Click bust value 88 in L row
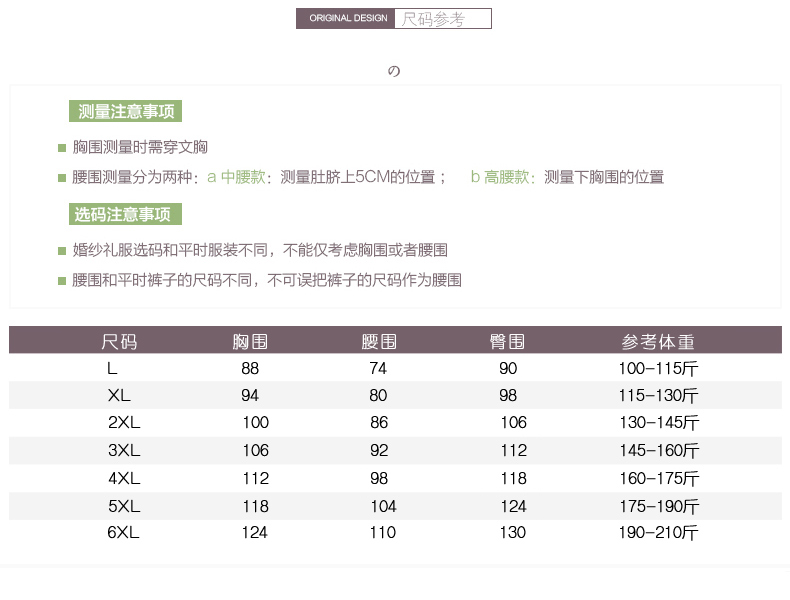Viewport: 790px width, 600px height. coord(250,368)
